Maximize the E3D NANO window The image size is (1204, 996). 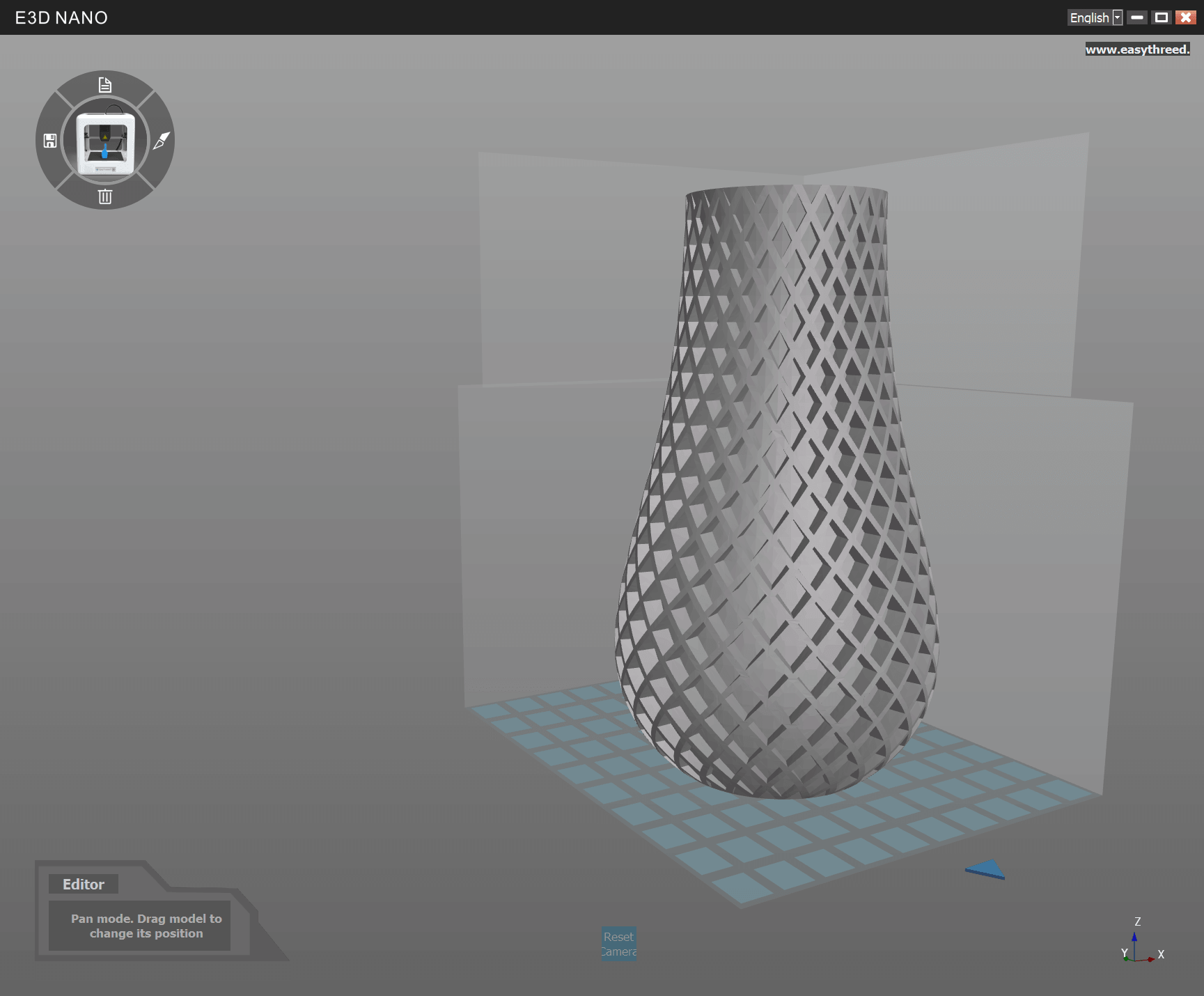1161,17
